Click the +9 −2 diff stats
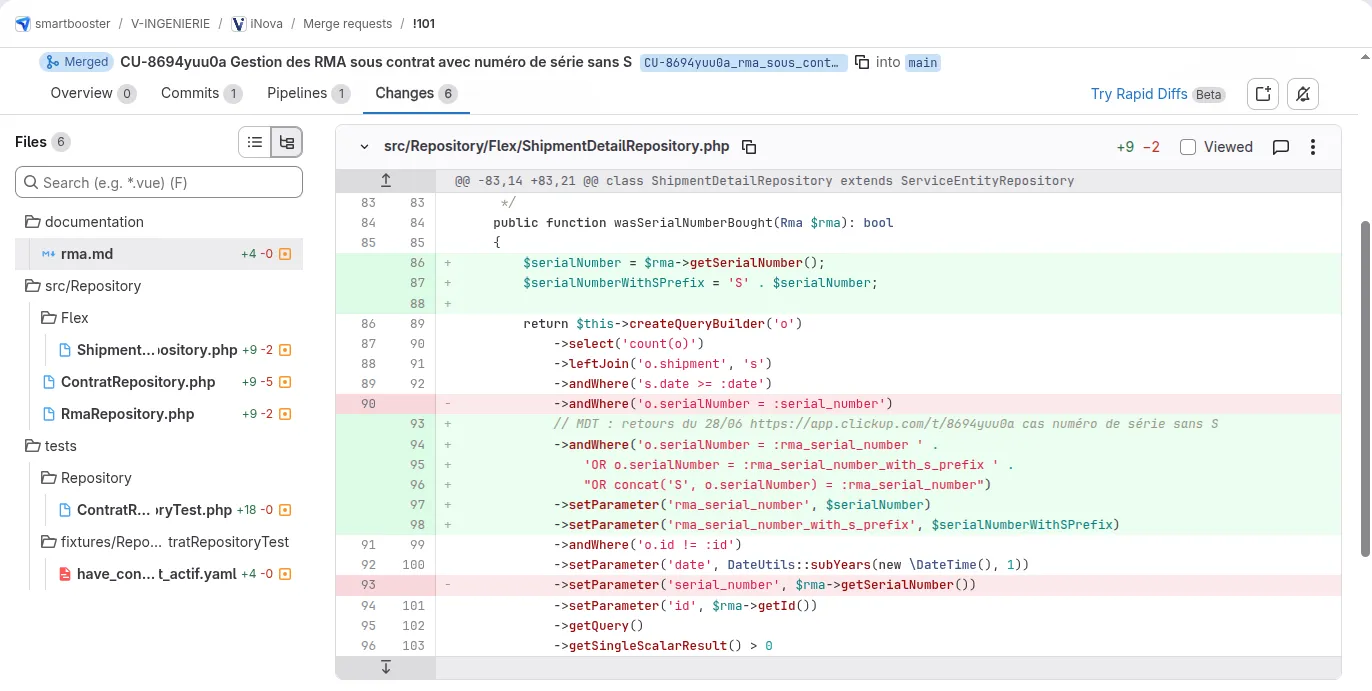Screen dimensions: 1372x691 [1138, 147]
